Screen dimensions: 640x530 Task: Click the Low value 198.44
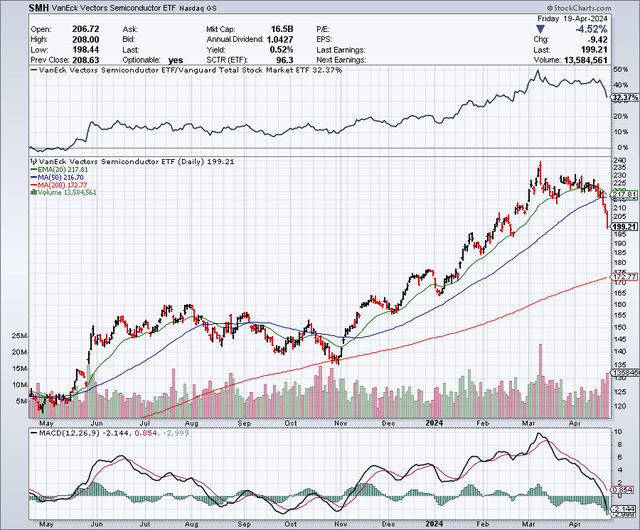tap(86, 50)
